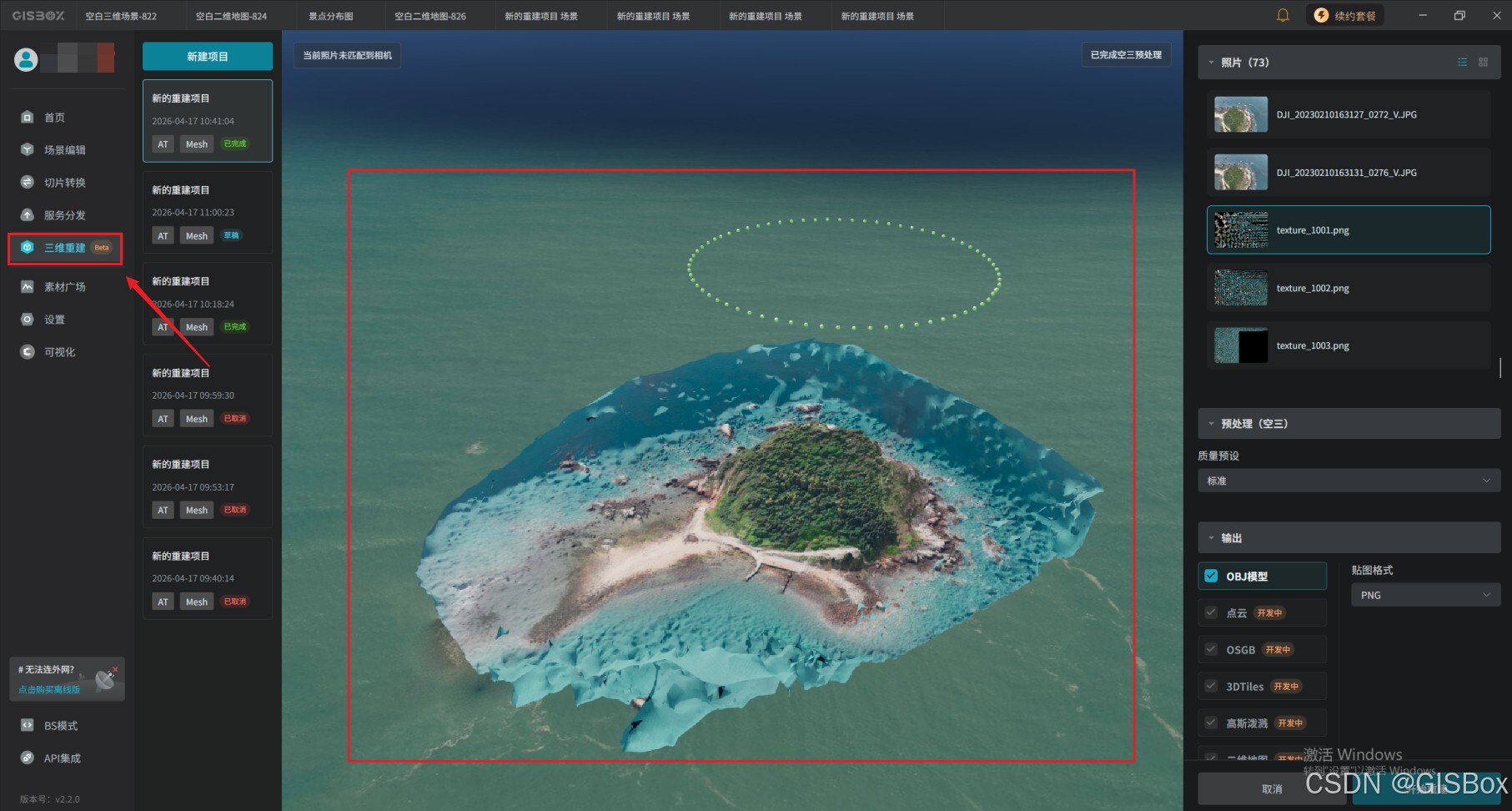Open project dated 2026-04-17 11:00:23
1512x811 pixels.
click(x=208, y=212)
